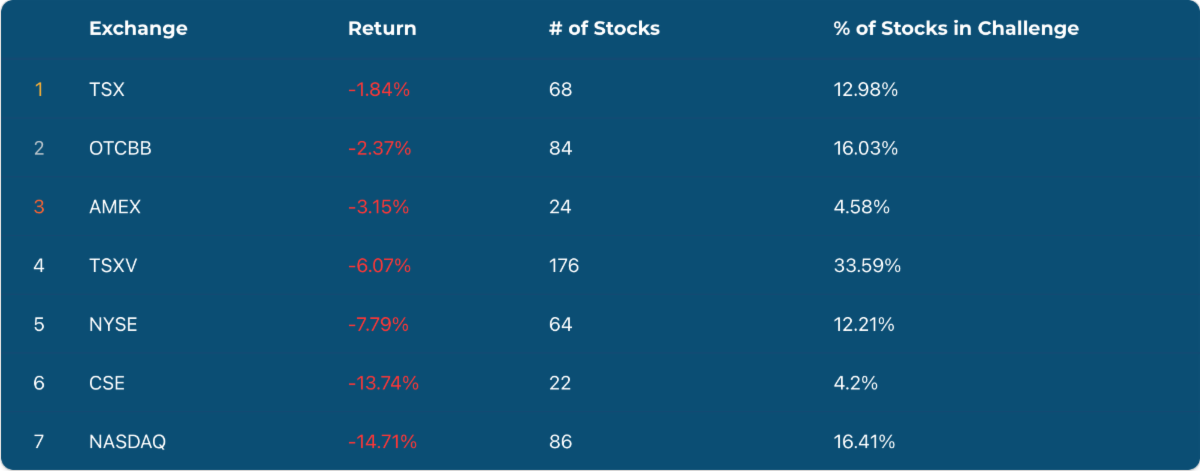Click the gold rank 1 number
Image resolution: width=1200 pixels, height=471 pixels.
point(39,90)
